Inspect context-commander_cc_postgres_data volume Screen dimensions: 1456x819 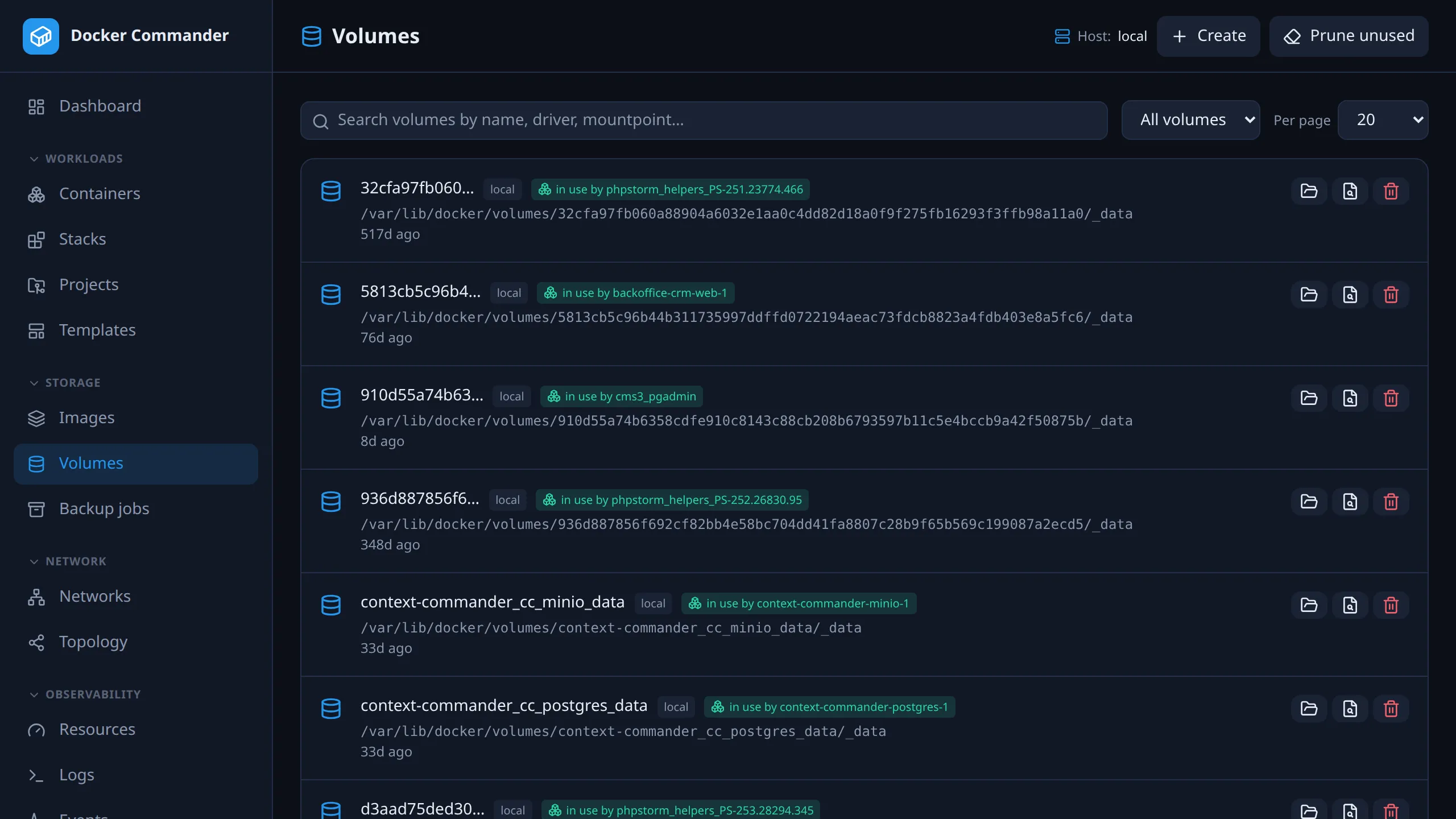(x=1350, y=709)
